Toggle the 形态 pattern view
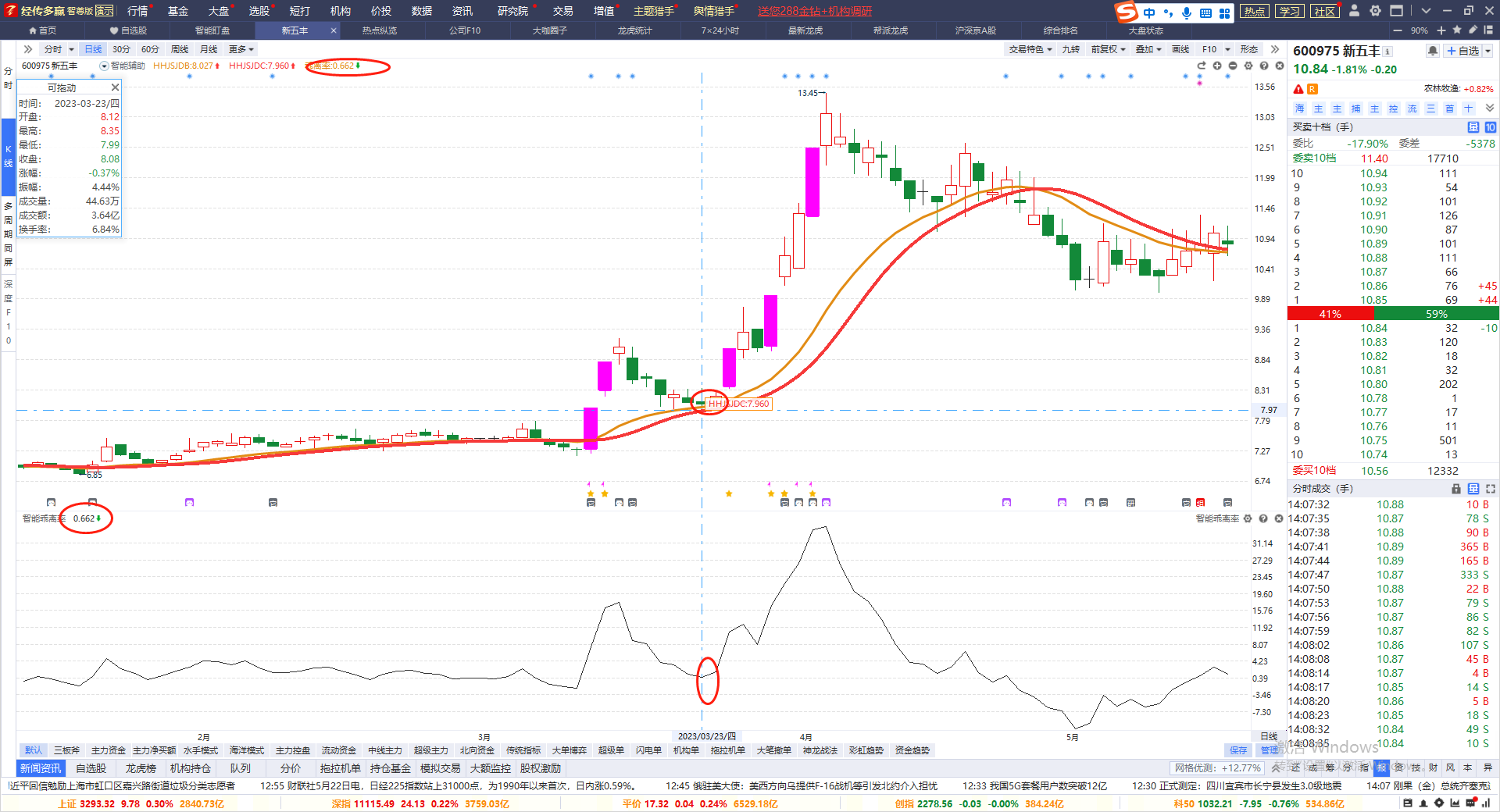 [x=1249, y=49]
